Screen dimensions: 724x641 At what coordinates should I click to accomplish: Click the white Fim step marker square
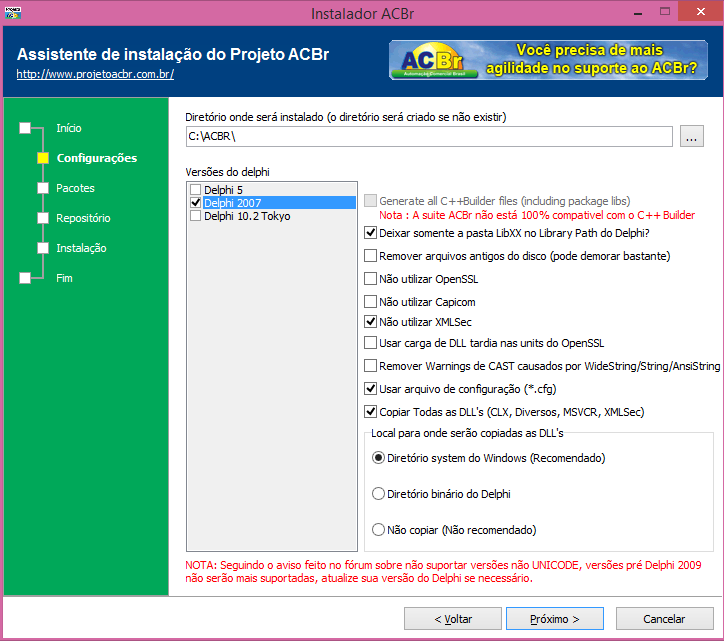(25, 278)
